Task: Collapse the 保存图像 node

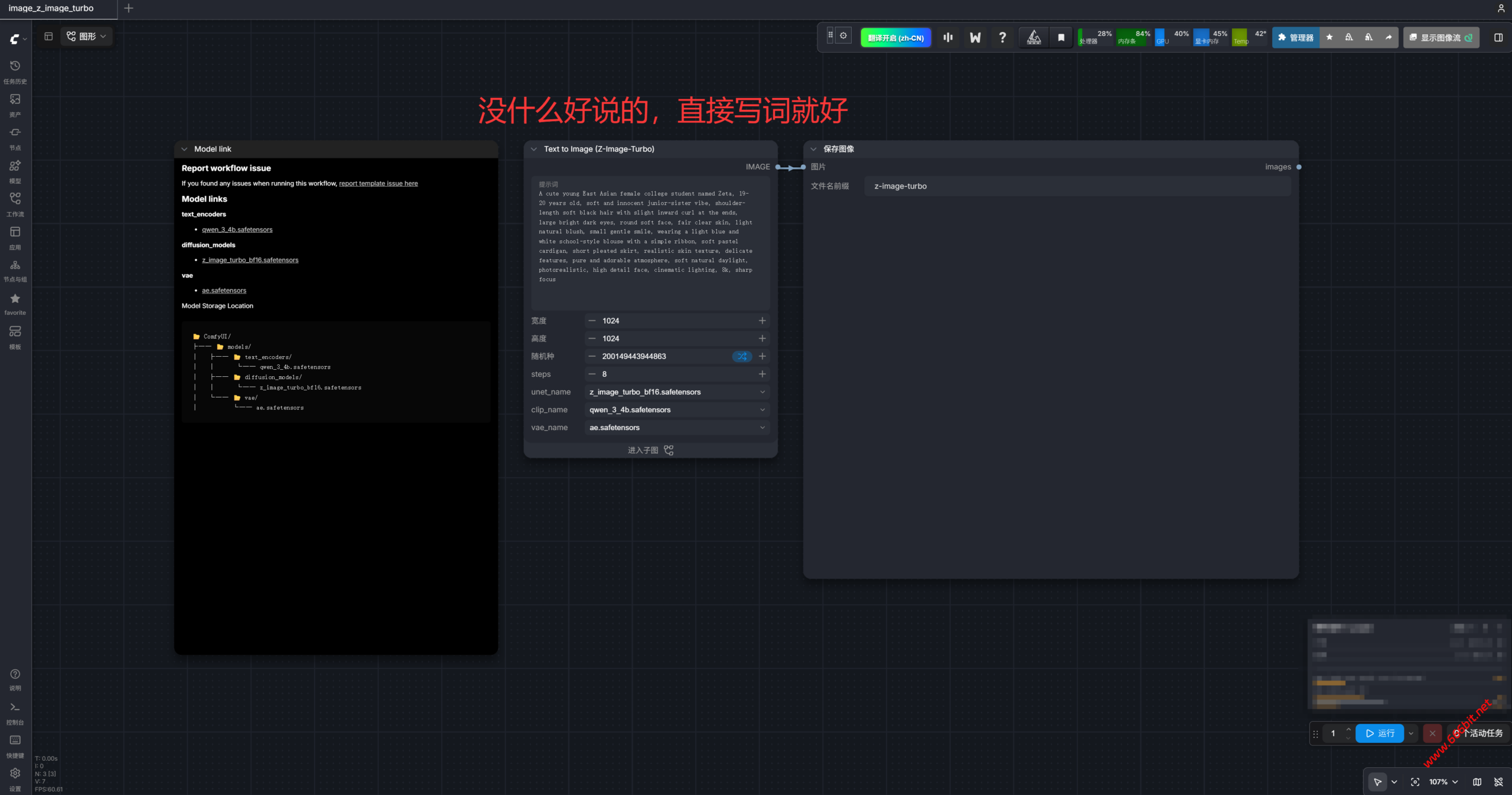Action: click(813, 149)
